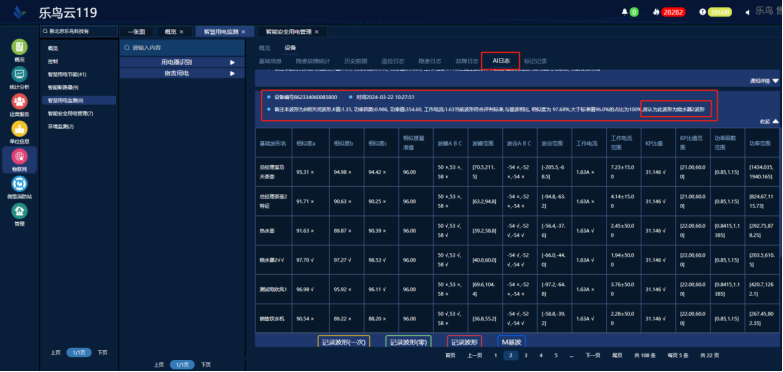Viewport: 783px width, 372px height.
Task: Open the 微型消防站 fire station icon
Action: [19, 184]
